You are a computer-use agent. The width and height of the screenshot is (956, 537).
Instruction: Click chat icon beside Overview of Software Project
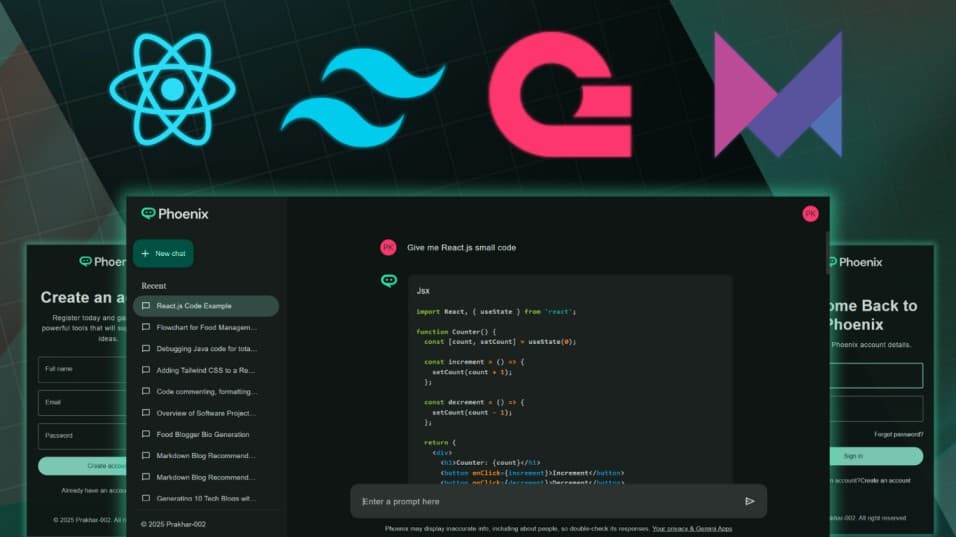click(146, 413)
